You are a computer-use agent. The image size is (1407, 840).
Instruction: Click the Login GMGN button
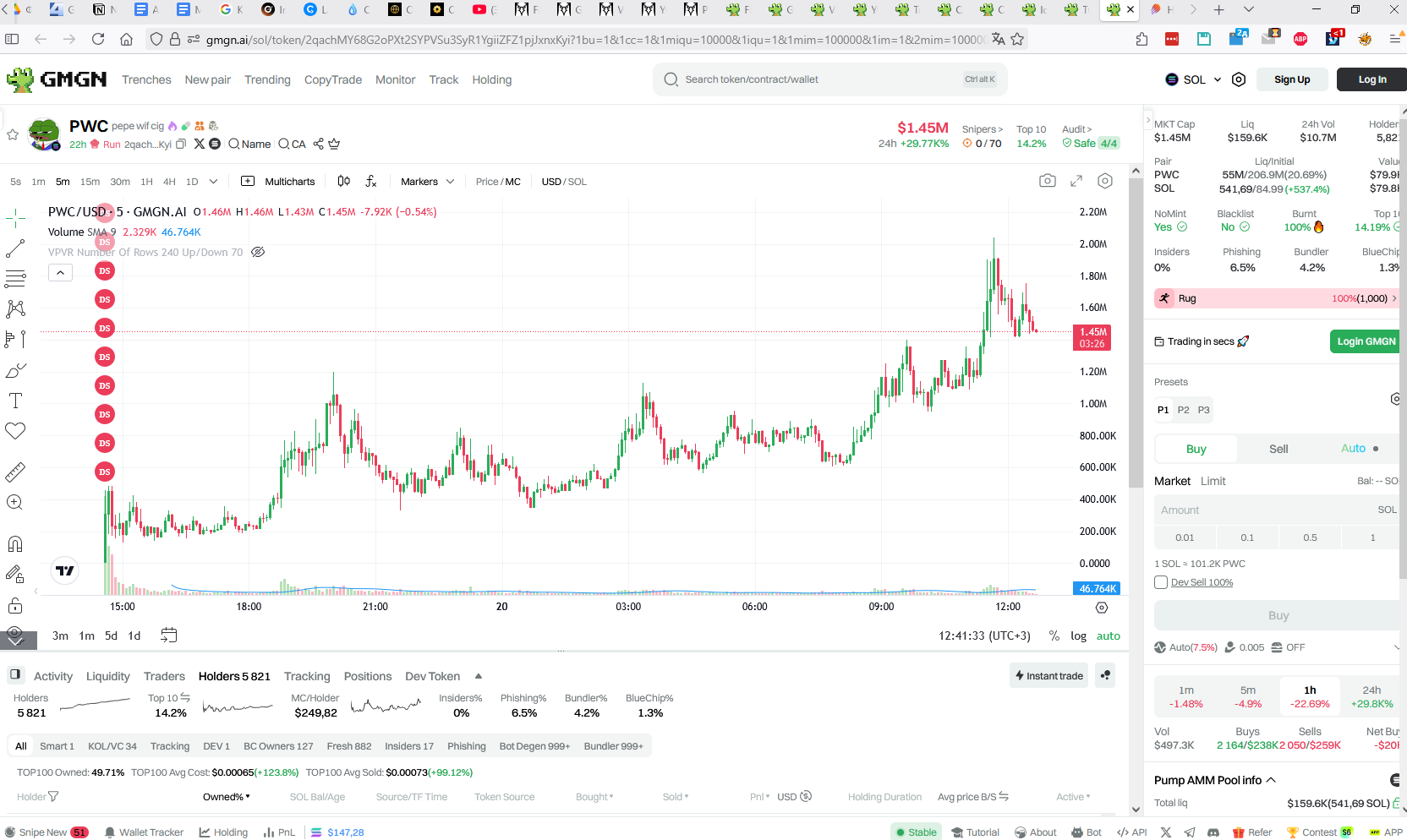coord(1366,341)
